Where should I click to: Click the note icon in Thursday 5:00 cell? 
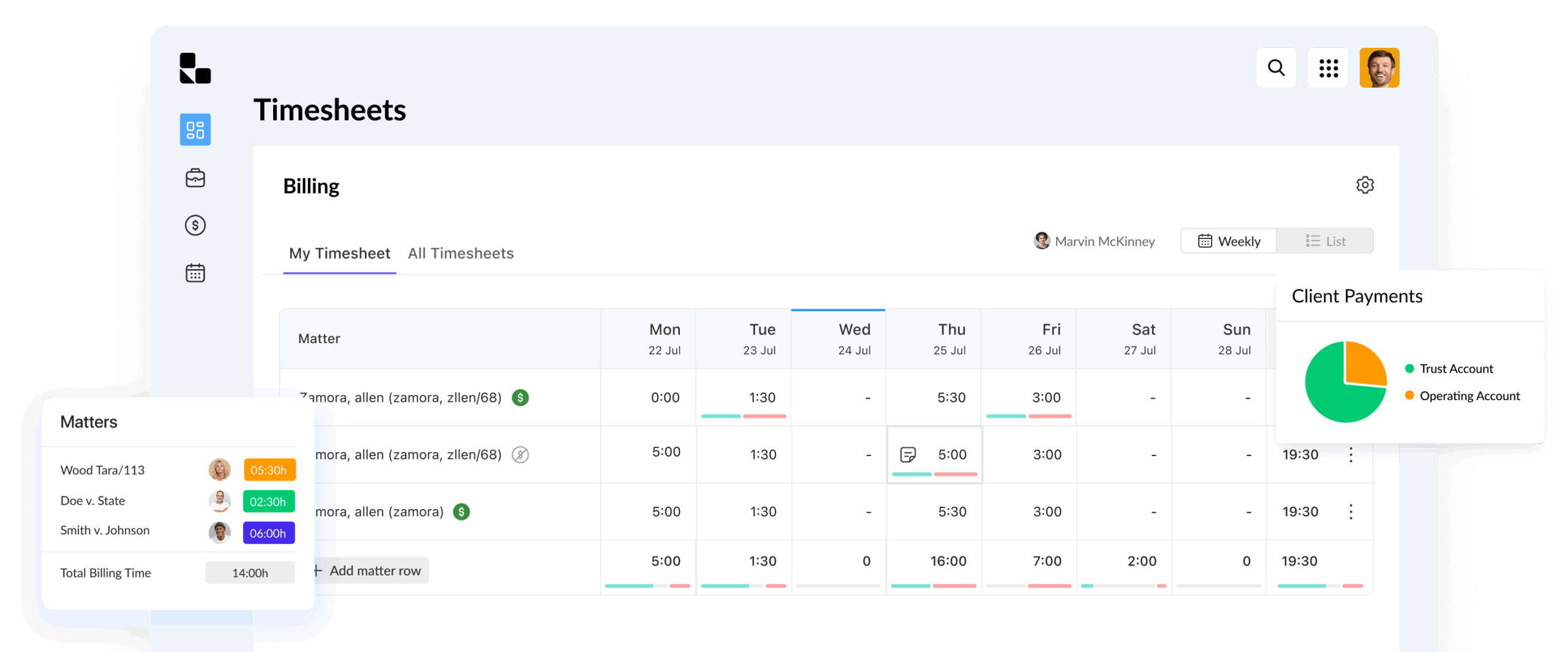pyautogui.click(x=908, y=455)
